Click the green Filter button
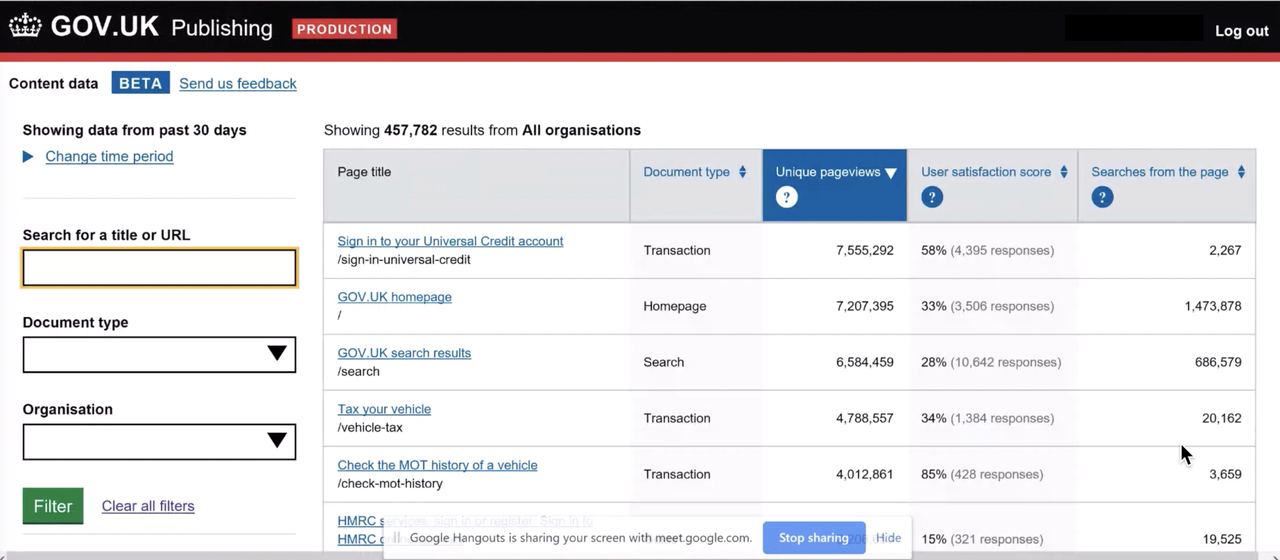The image size is (1280, 560). coord(53,506)
